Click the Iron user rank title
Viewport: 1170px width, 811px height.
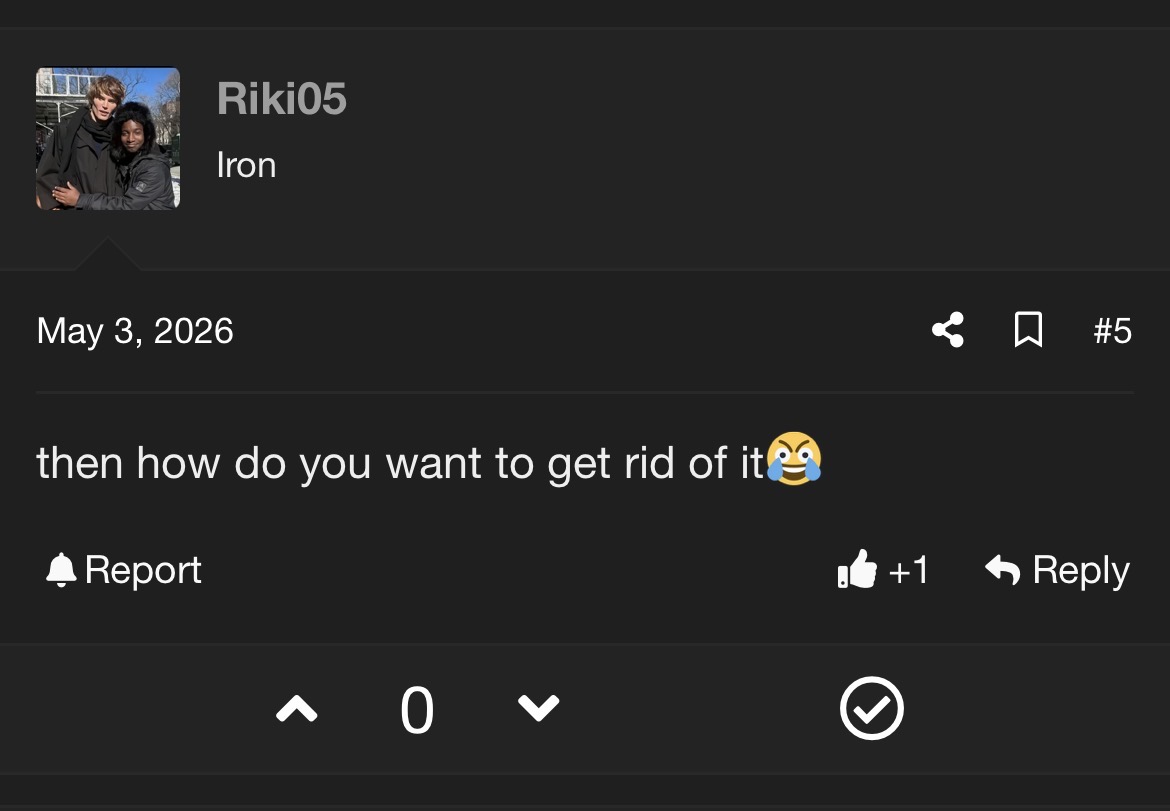(x=246, y=165)
